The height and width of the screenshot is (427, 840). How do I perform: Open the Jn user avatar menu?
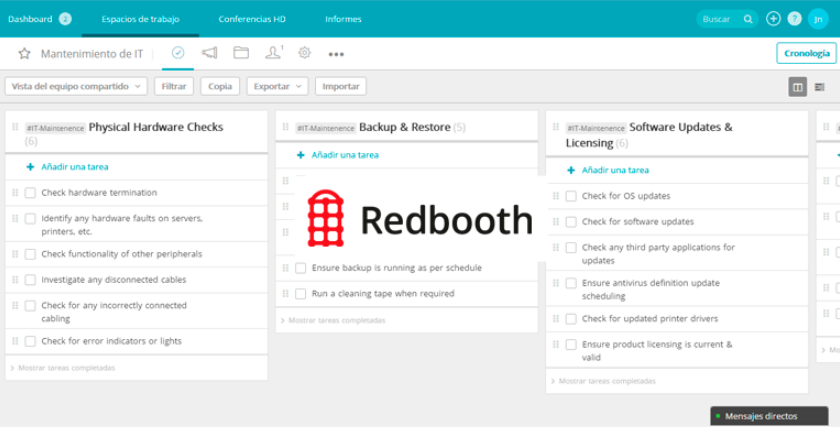click(818, 19)
